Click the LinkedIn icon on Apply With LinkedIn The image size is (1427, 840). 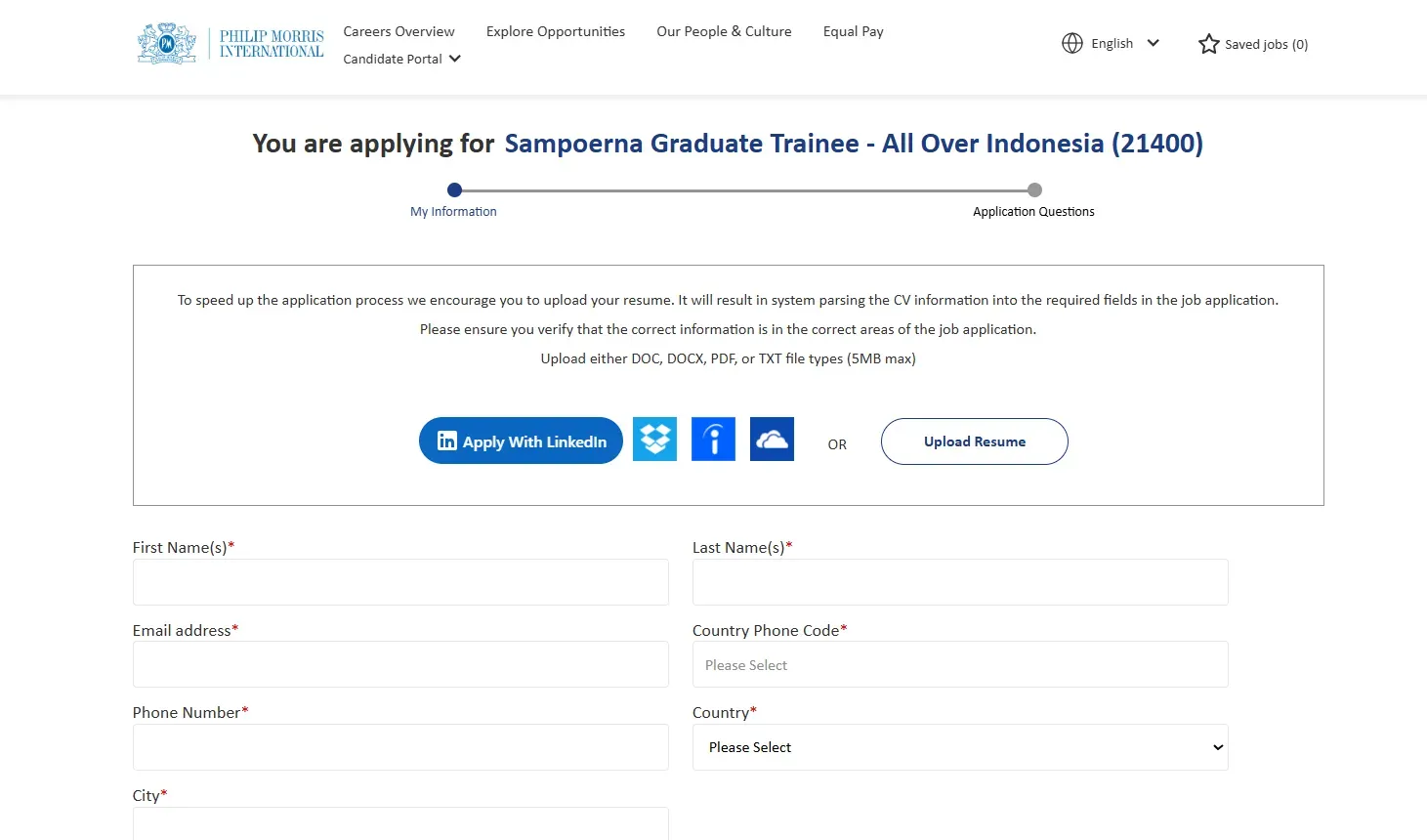click(446, 441)
